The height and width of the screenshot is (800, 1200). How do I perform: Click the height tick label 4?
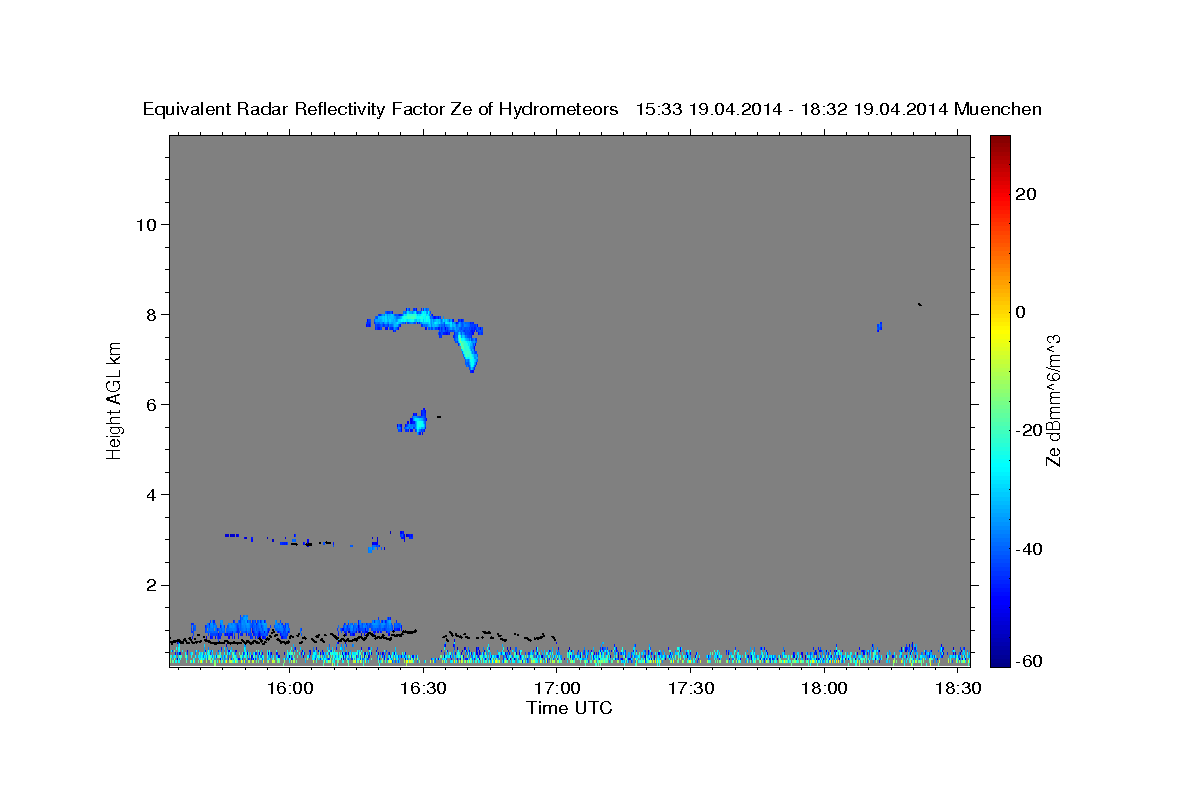click(149, 495)
